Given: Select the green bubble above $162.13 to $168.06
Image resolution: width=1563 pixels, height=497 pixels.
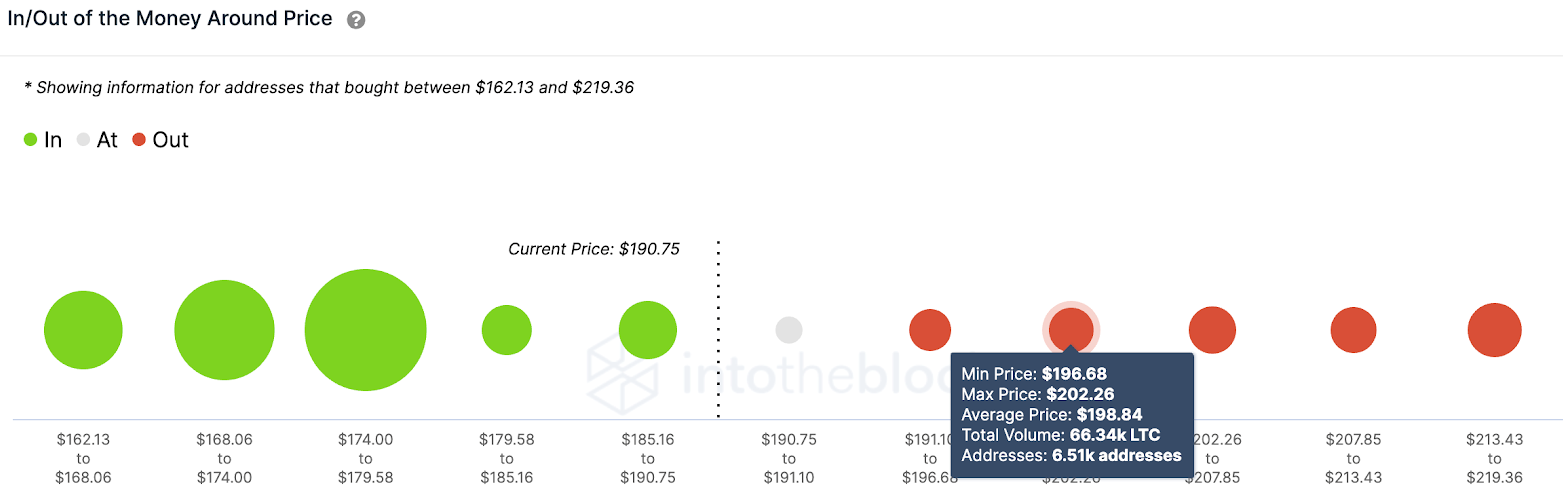Looking at the screenshot, I should click(83, 330).
